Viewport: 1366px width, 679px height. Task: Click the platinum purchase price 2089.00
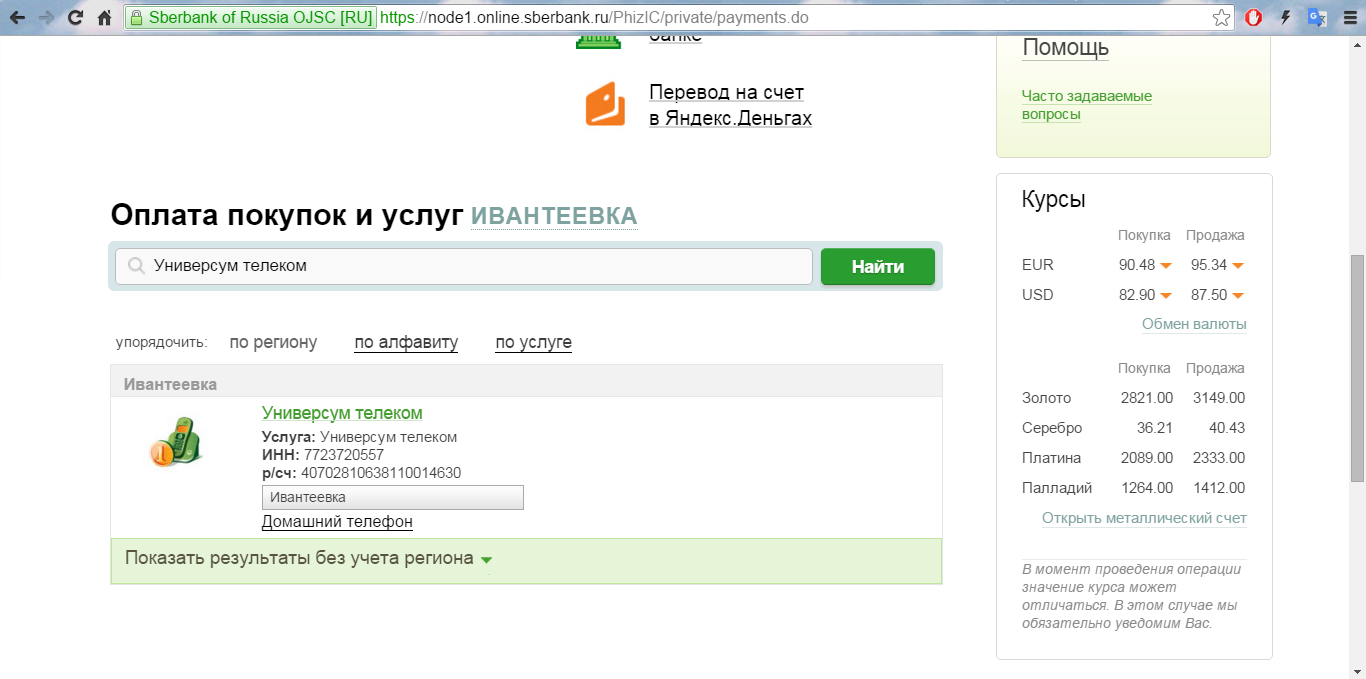(1147, 458)
